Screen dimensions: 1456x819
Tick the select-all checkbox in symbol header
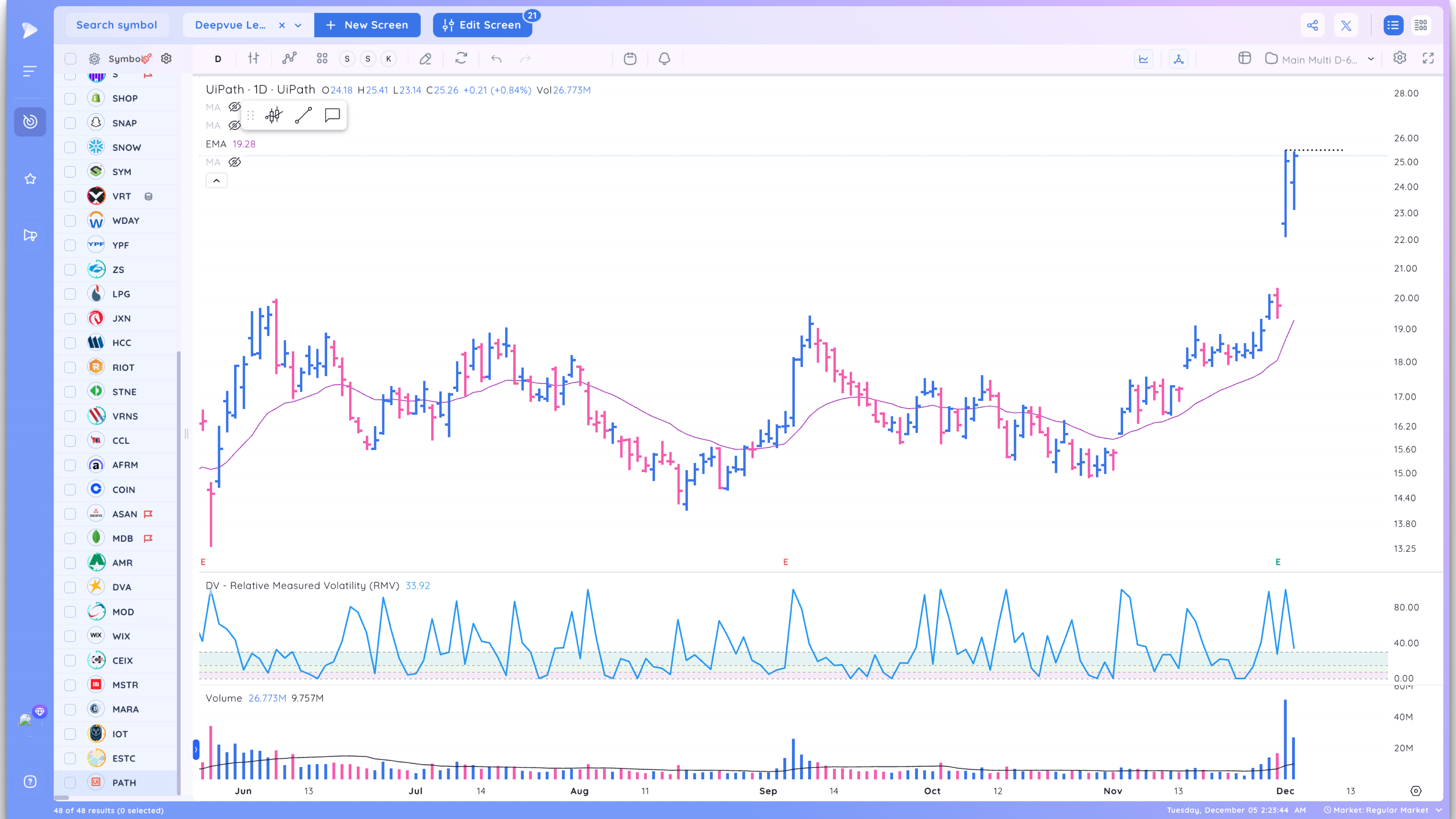[70, 59]
